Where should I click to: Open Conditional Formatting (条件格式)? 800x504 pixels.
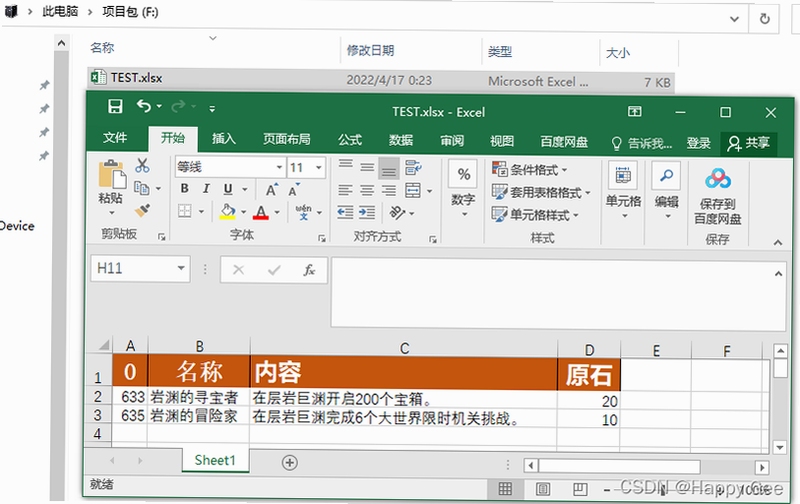[530, 169]
